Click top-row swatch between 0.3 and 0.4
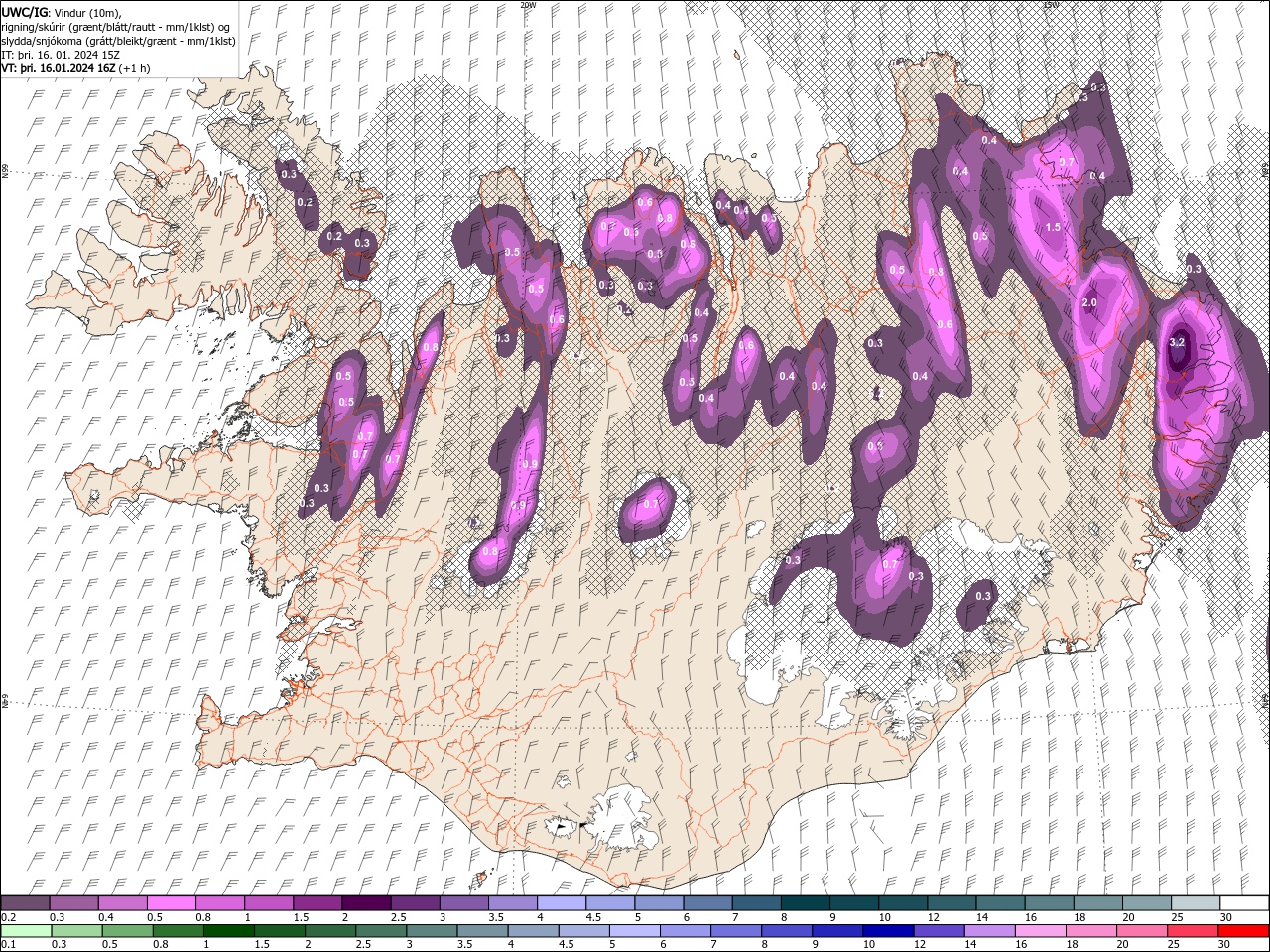This screenshot has width=1270, height=952. click(x=73, y=903)
